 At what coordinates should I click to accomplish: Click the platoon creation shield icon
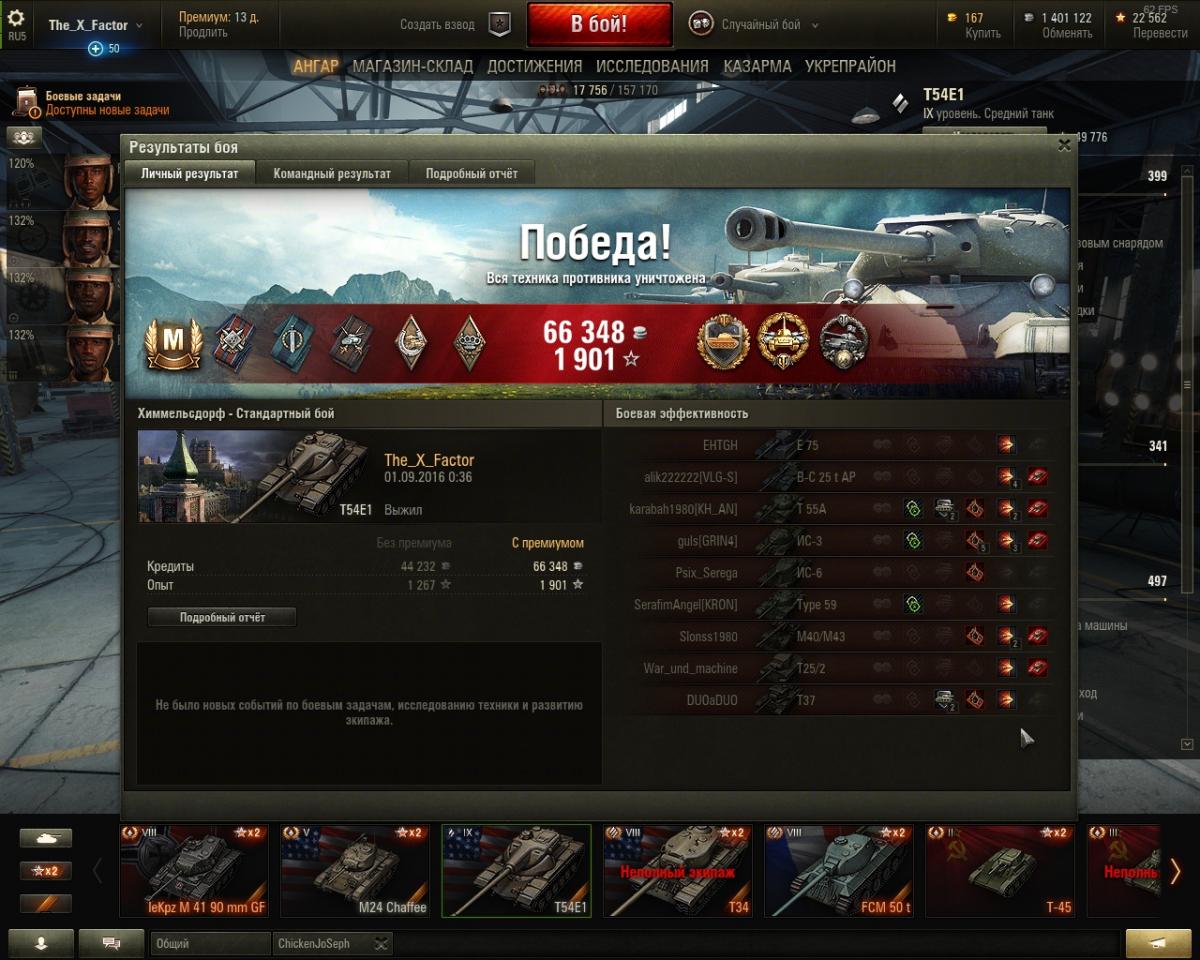(x=500, y=25)
